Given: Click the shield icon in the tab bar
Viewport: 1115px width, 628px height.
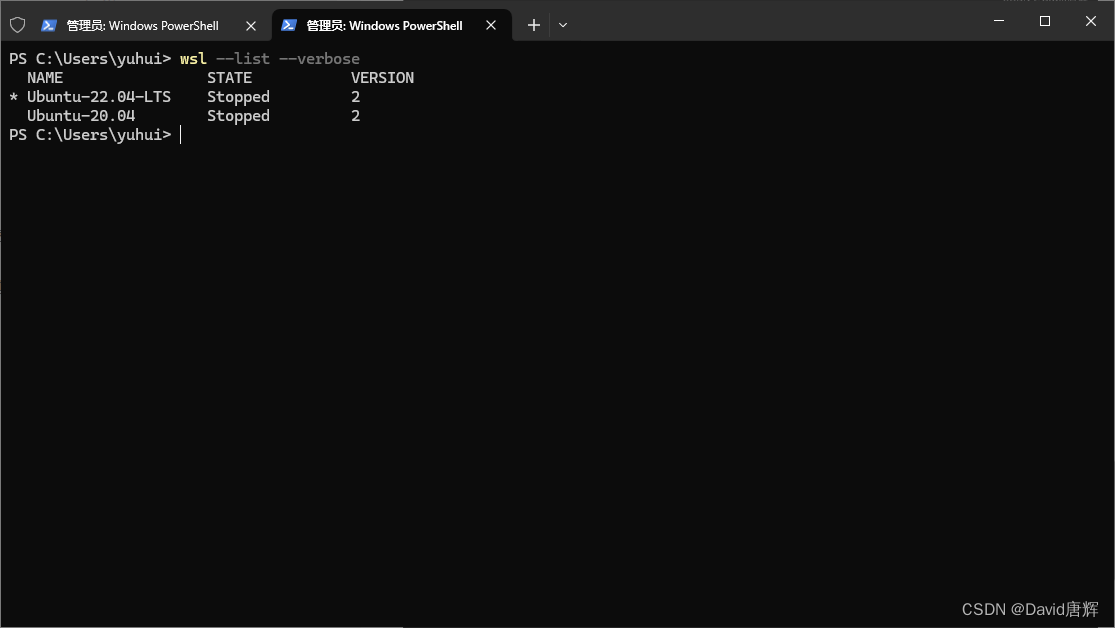Looking at the screenshot, I should point(18,26).
